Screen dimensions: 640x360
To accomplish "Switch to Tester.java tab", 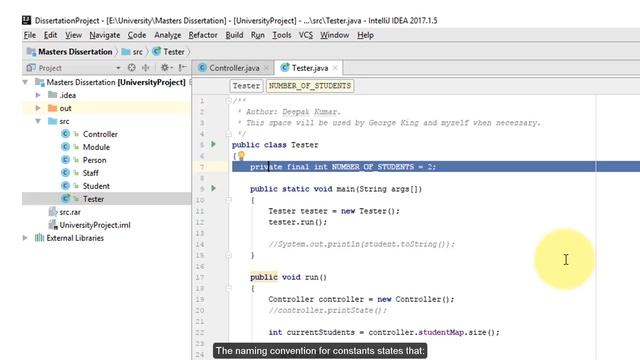I will coord(309,68).
